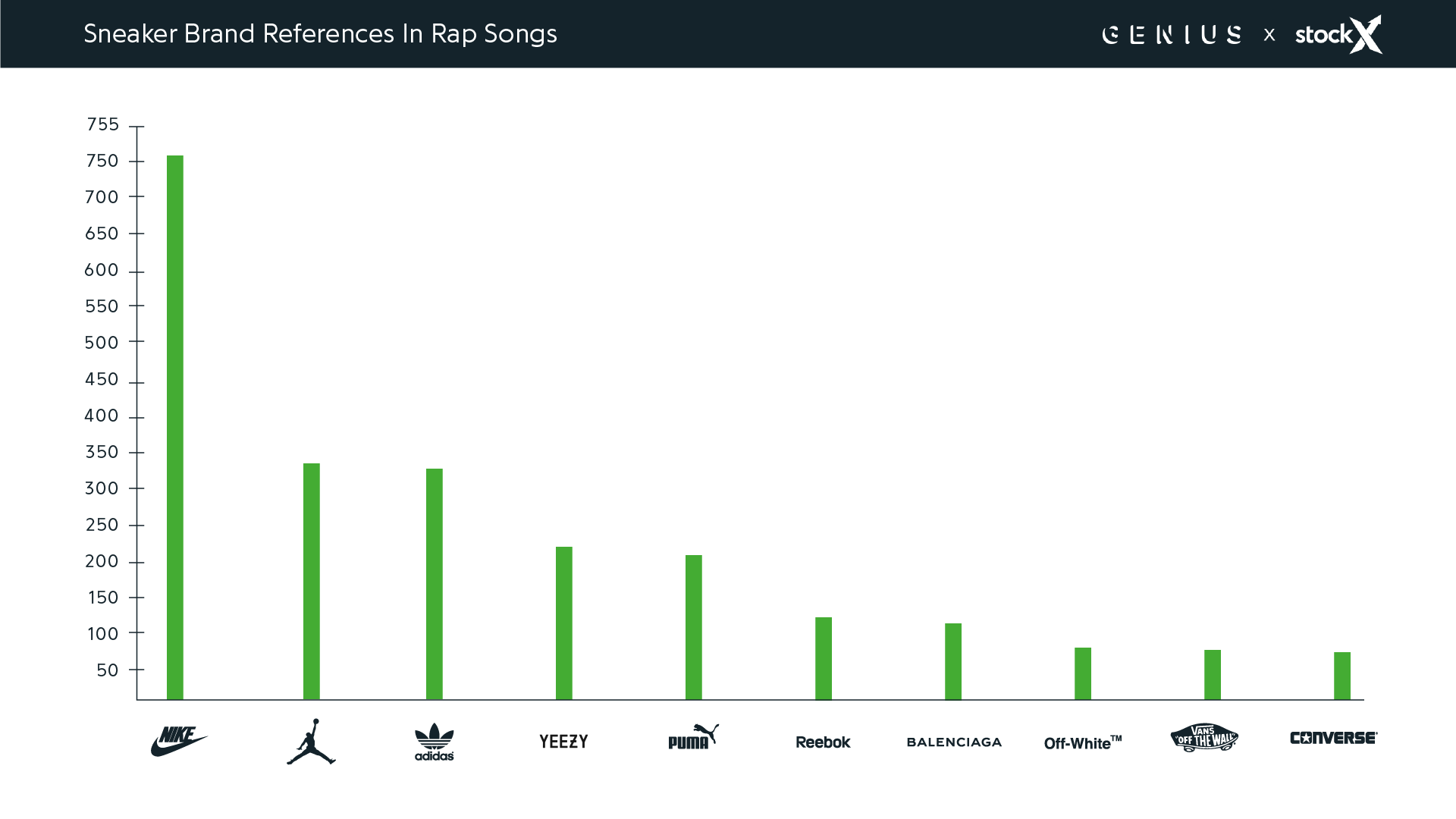The width and height of the screenshot is (1456, 819).
Task: Click the Jordan Jumpman logo
Action: point(311,742)
